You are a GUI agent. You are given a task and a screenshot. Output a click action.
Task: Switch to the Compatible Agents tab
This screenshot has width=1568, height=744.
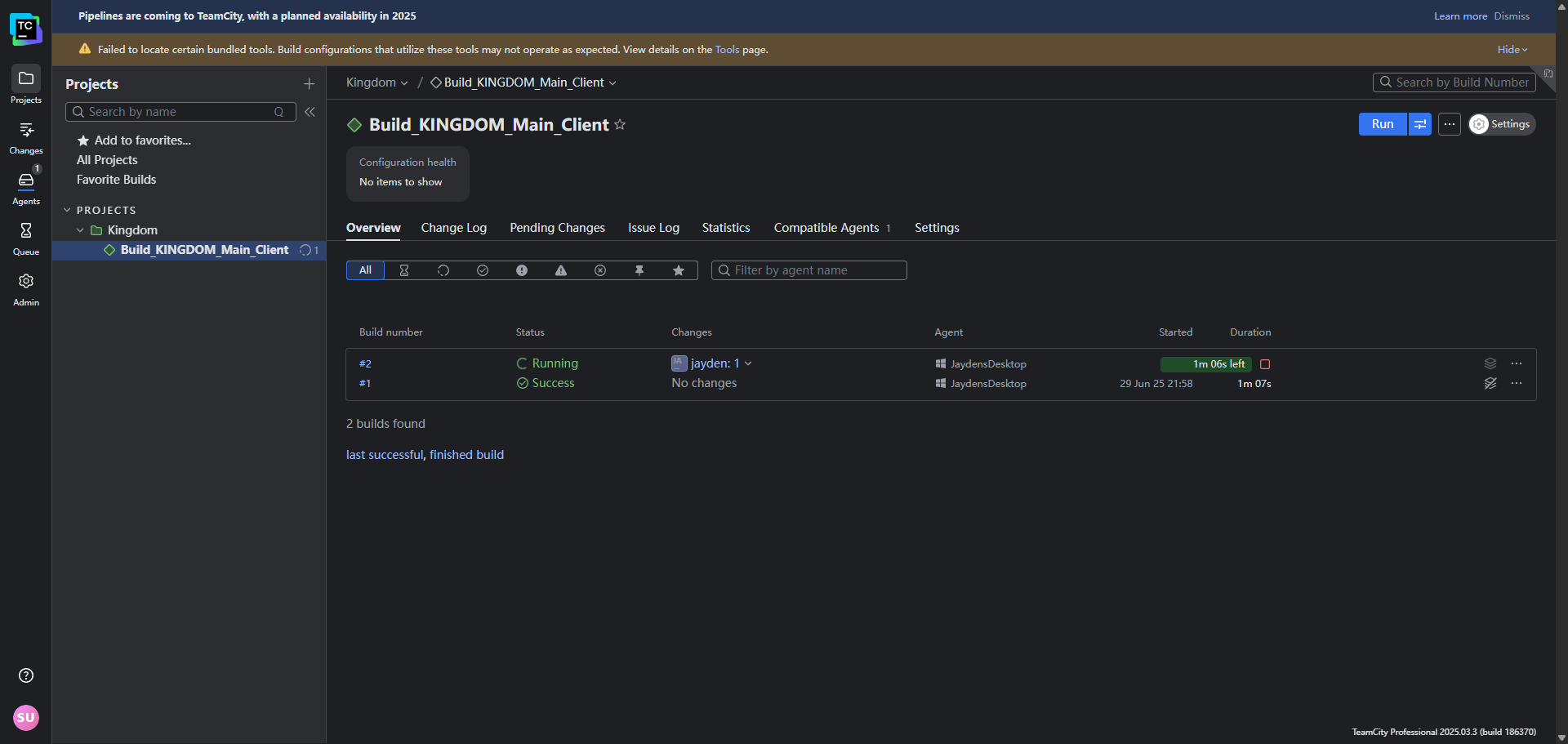832,228
